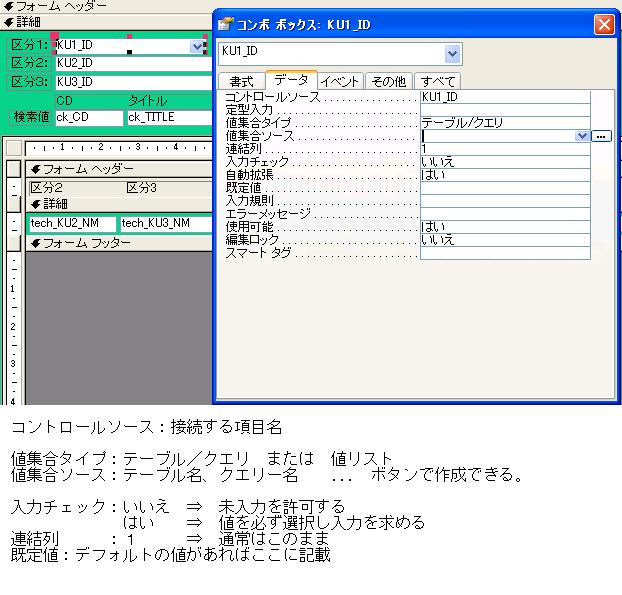Select the データ tab
This screenshot has height=595, width=622.
[x=291, y=80]
